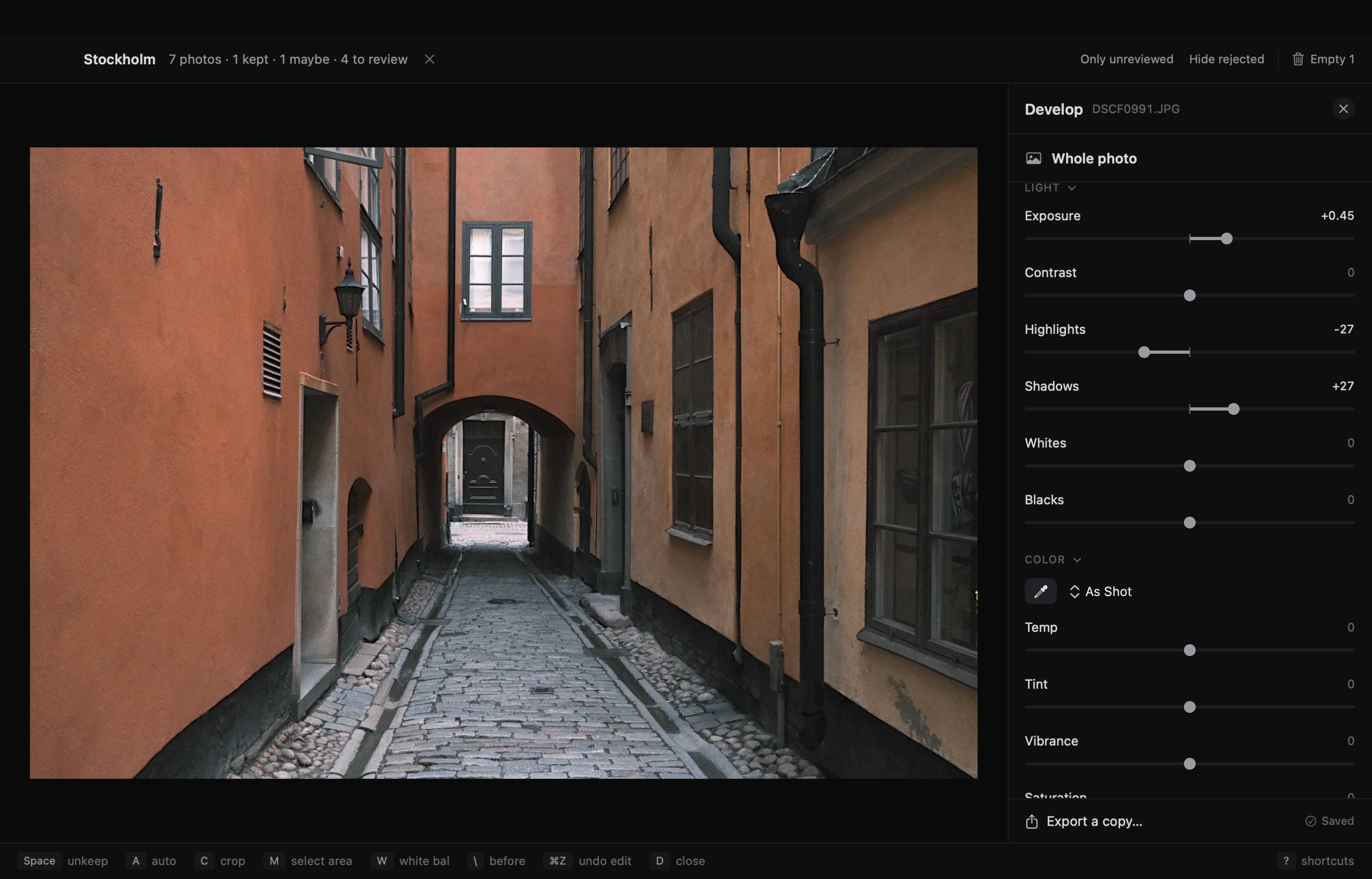Click the A auto shortcut

pos(151,861)
